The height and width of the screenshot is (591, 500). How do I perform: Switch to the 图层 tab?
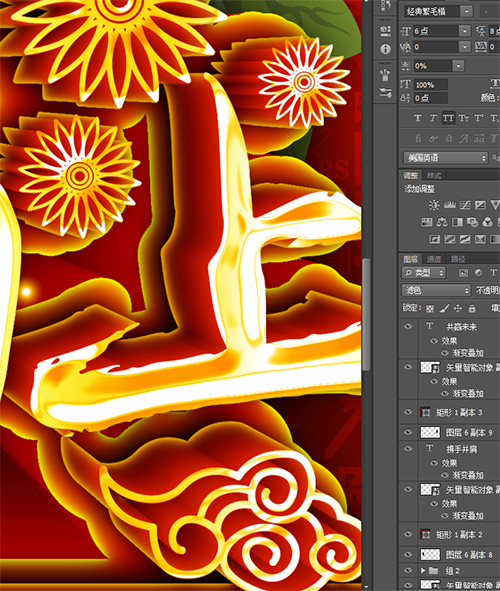click(x=411, y=259)
